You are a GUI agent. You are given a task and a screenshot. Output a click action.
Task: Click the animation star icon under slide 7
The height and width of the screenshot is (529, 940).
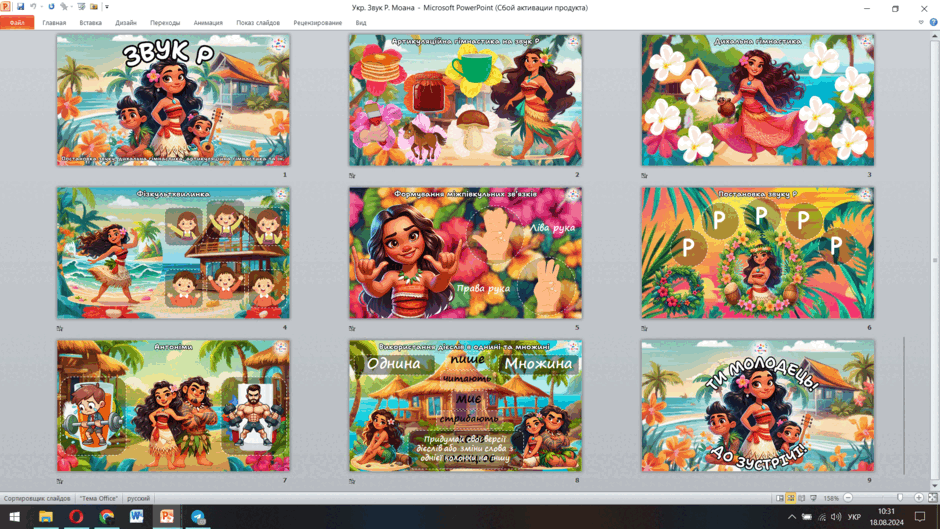coord(60,481)
